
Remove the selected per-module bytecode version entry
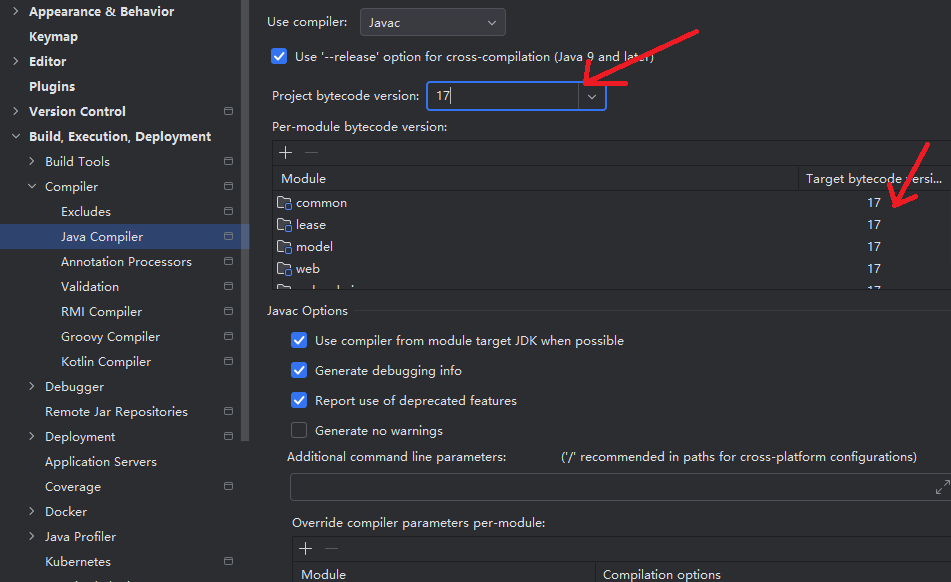point(311,153)
